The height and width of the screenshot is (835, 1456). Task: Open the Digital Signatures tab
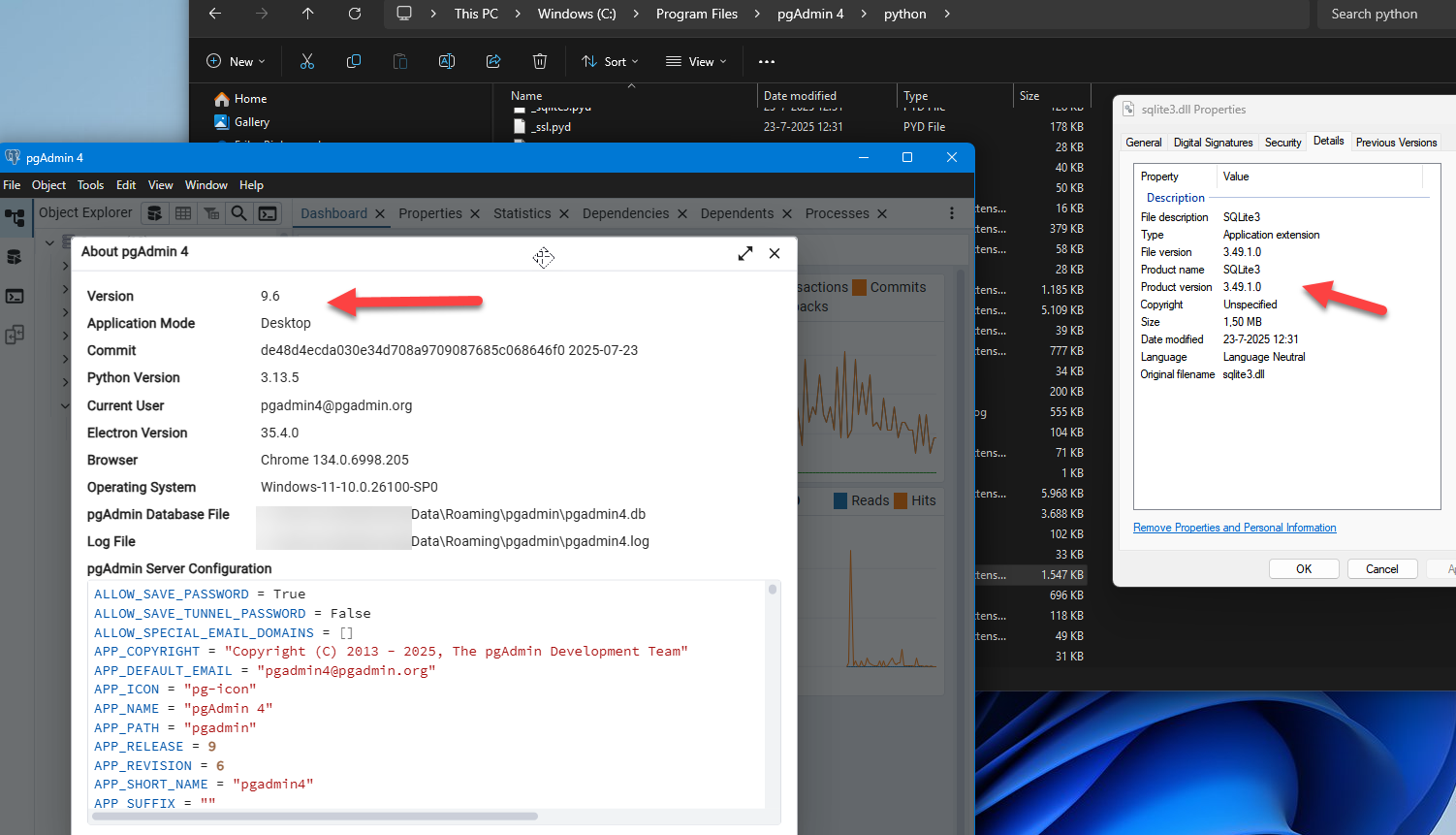[1213, 143]
